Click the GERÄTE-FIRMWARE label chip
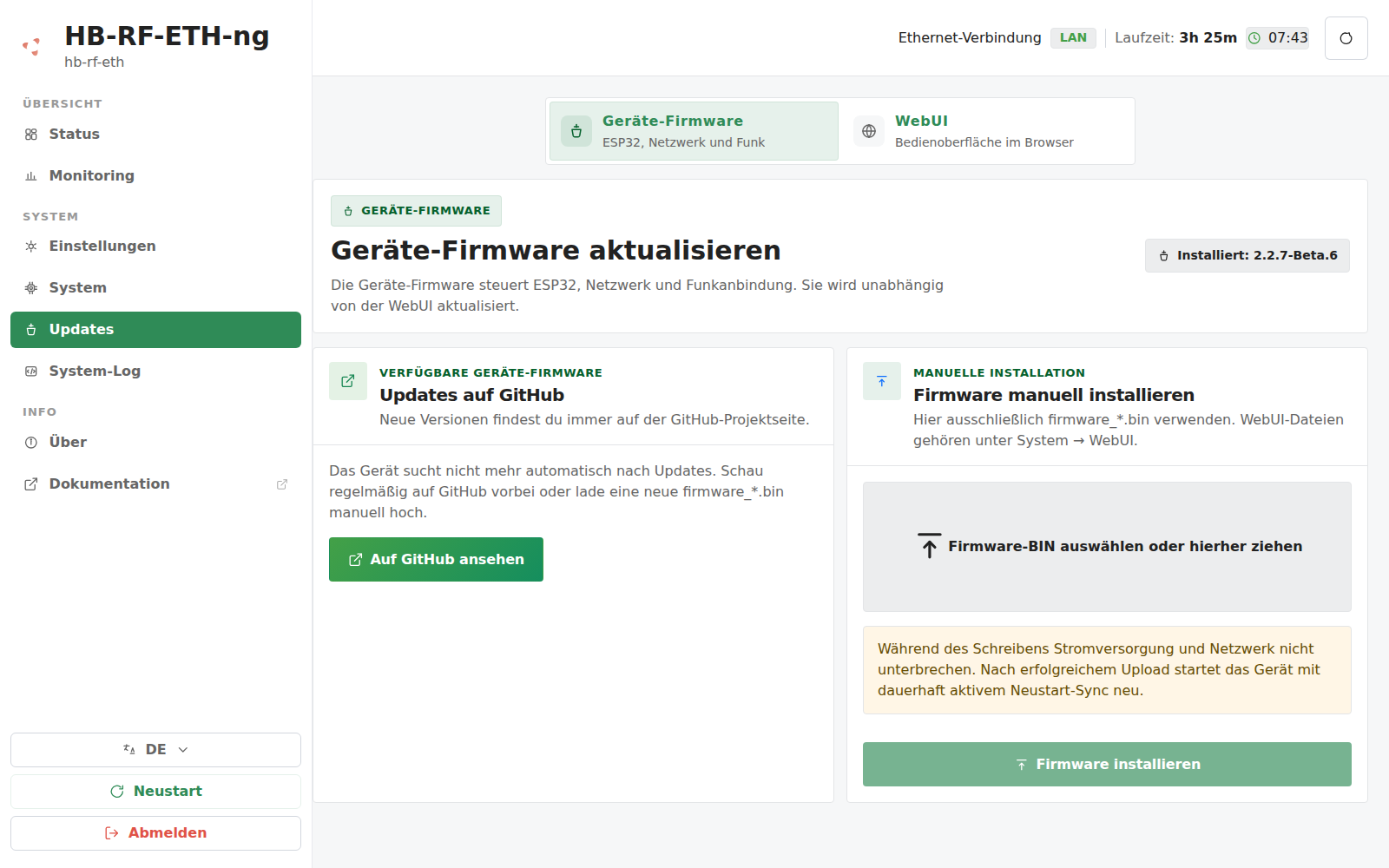 pos(416,211)
